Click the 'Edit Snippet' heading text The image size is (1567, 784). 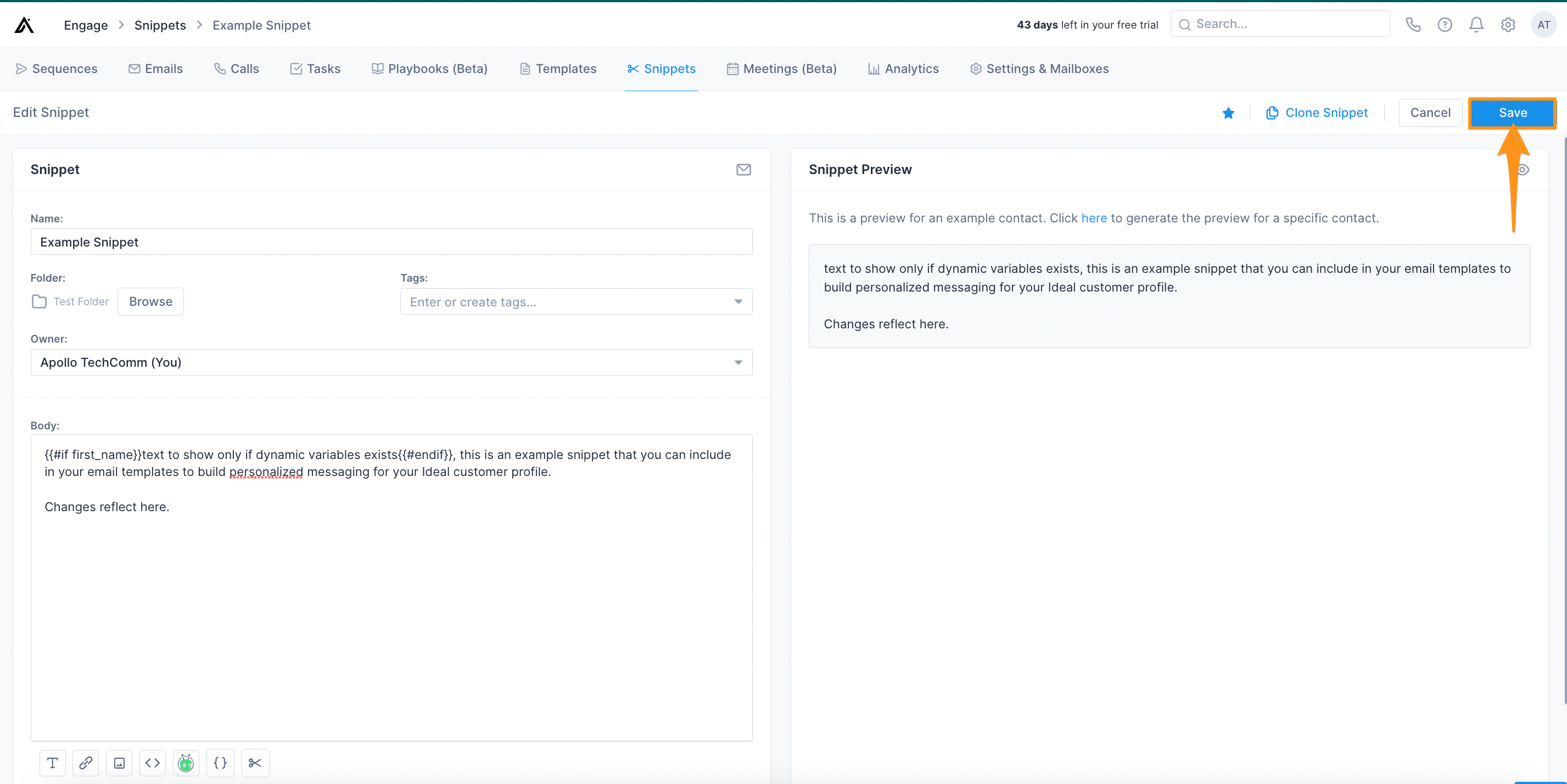coord(51,113)
